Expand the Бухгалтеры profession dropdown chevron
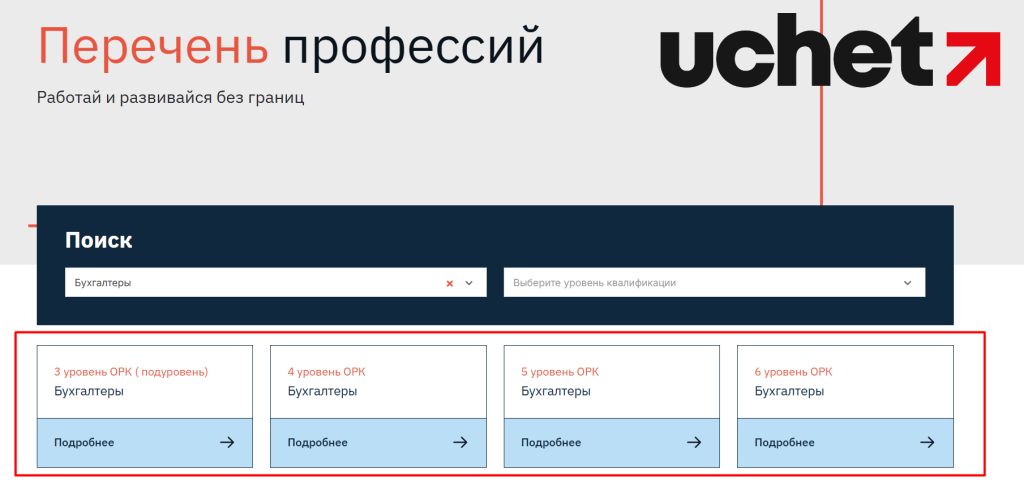 pos(468,283)
